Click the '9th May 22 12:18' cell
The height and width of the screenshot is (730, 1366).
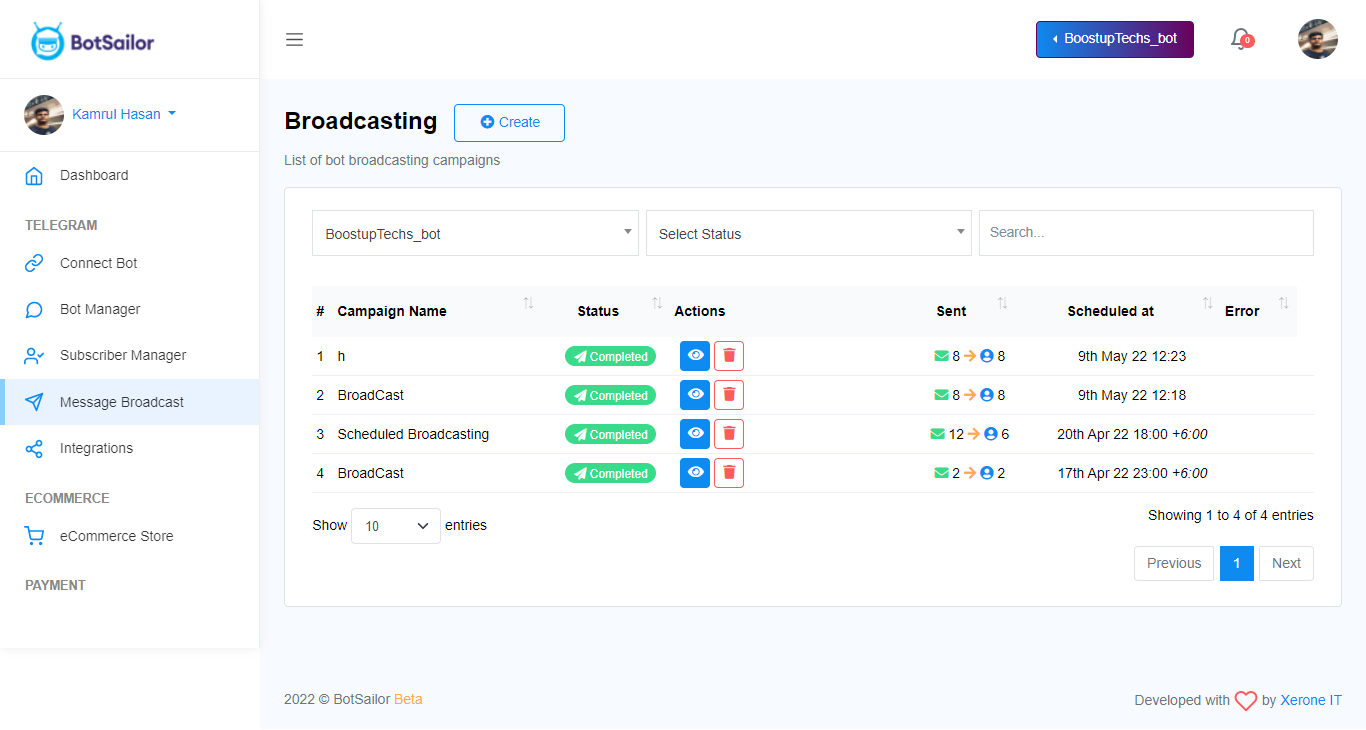(1132, 395)
